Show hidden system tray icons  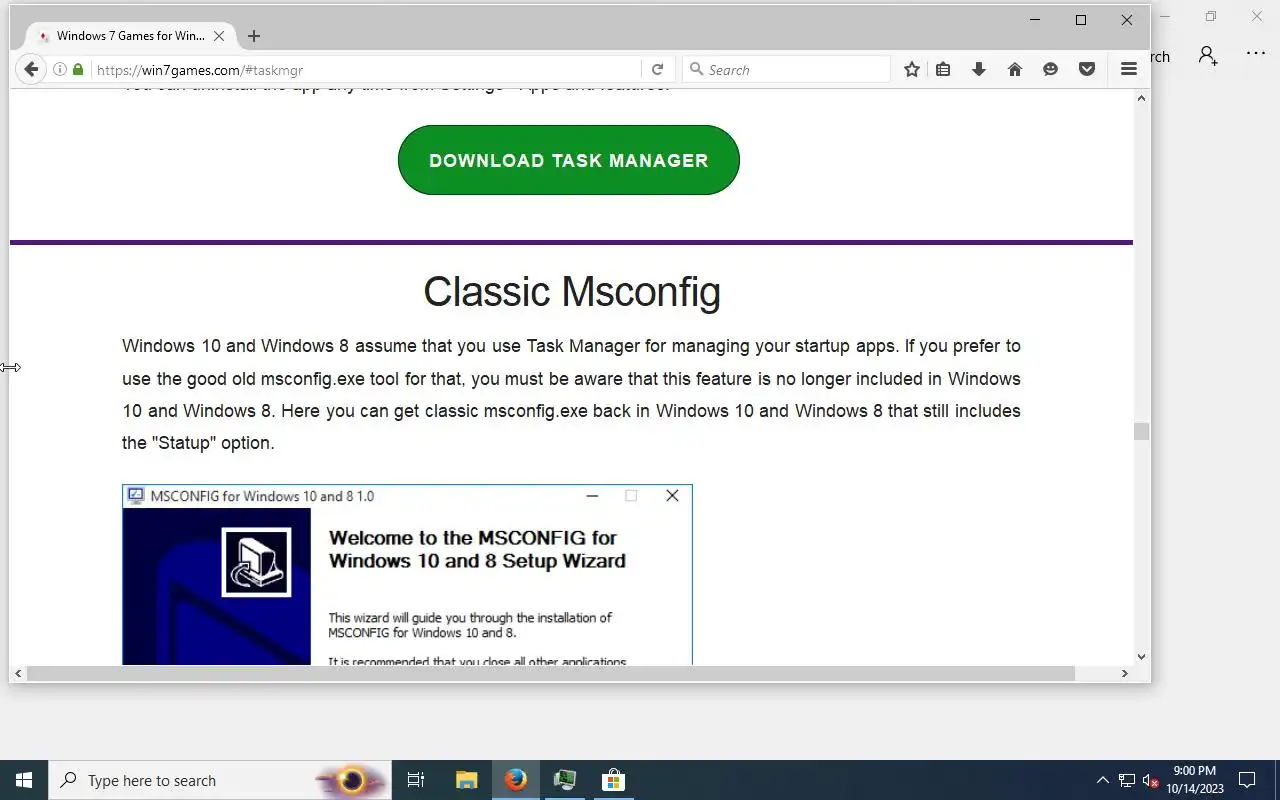click(1103, 780)
